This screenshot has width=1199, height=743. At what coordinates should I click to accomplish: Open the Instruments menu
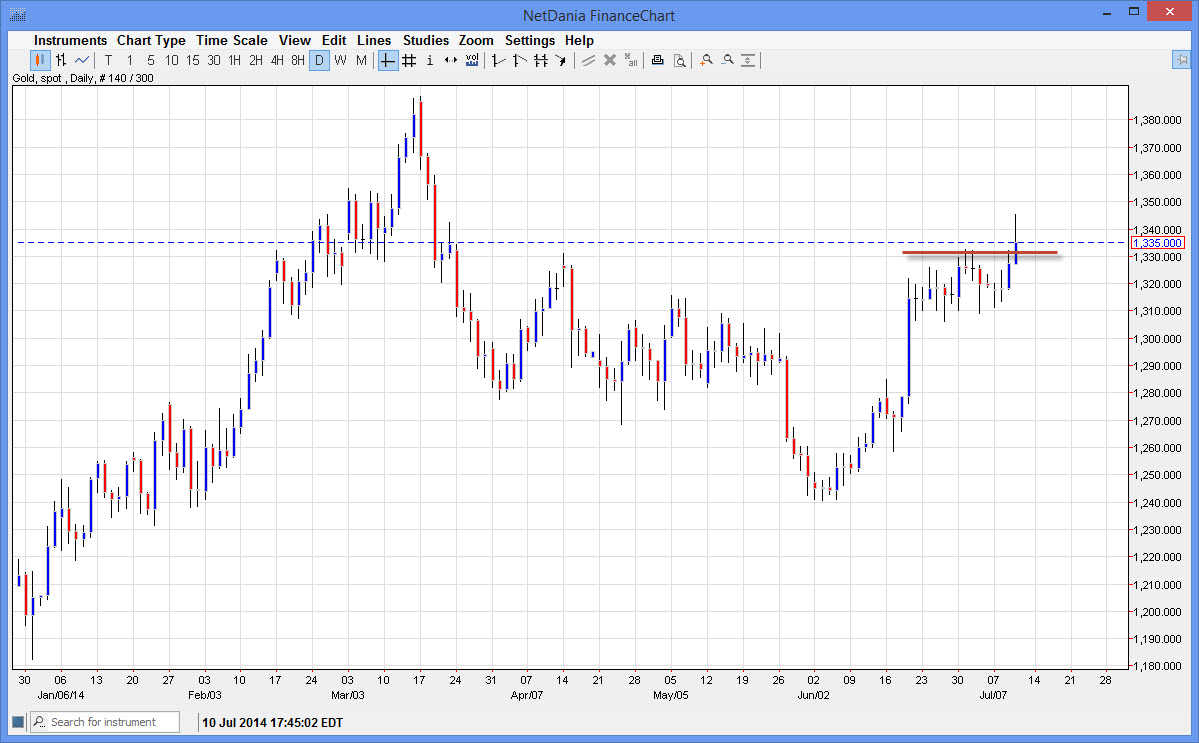(70, 40)
